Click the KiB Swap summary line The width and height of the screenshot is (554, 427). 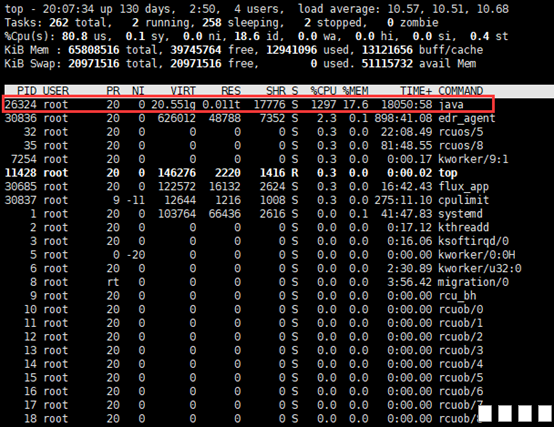[240, 64]
